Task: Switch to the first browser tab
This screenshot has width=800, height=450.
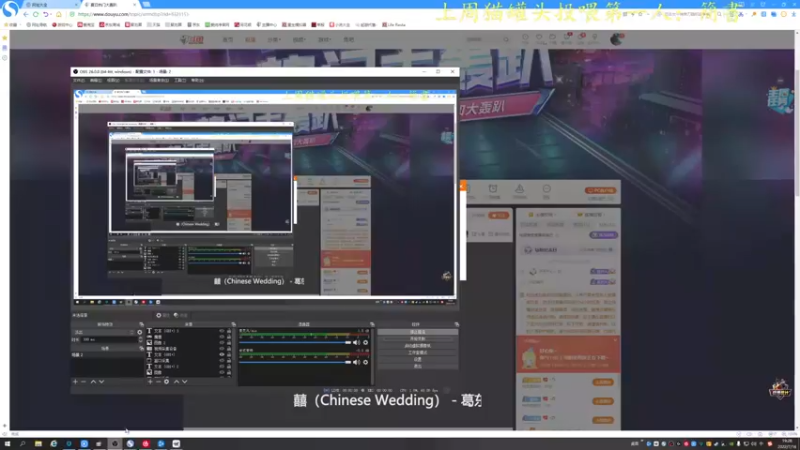Action: pos(49,5)
